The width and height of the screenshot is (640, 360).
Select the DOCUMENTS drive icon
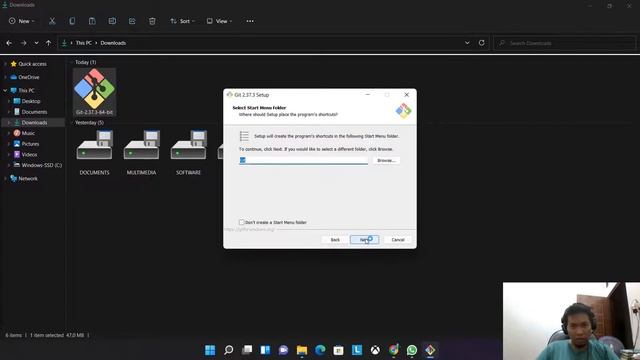click(x=94, y=153)
